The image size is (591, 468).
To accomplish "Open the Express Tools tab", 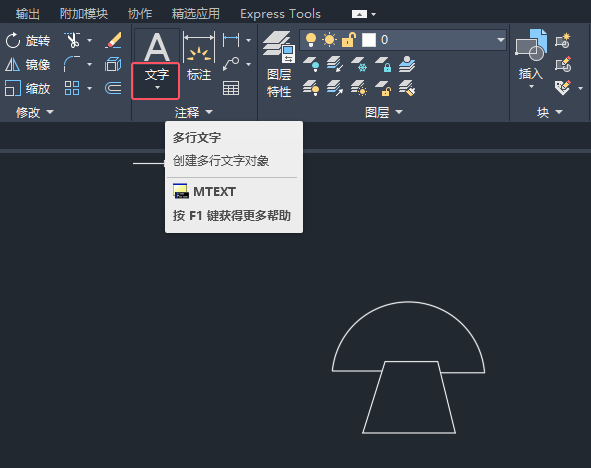I will pyautogui.click(x=280, y=14).
